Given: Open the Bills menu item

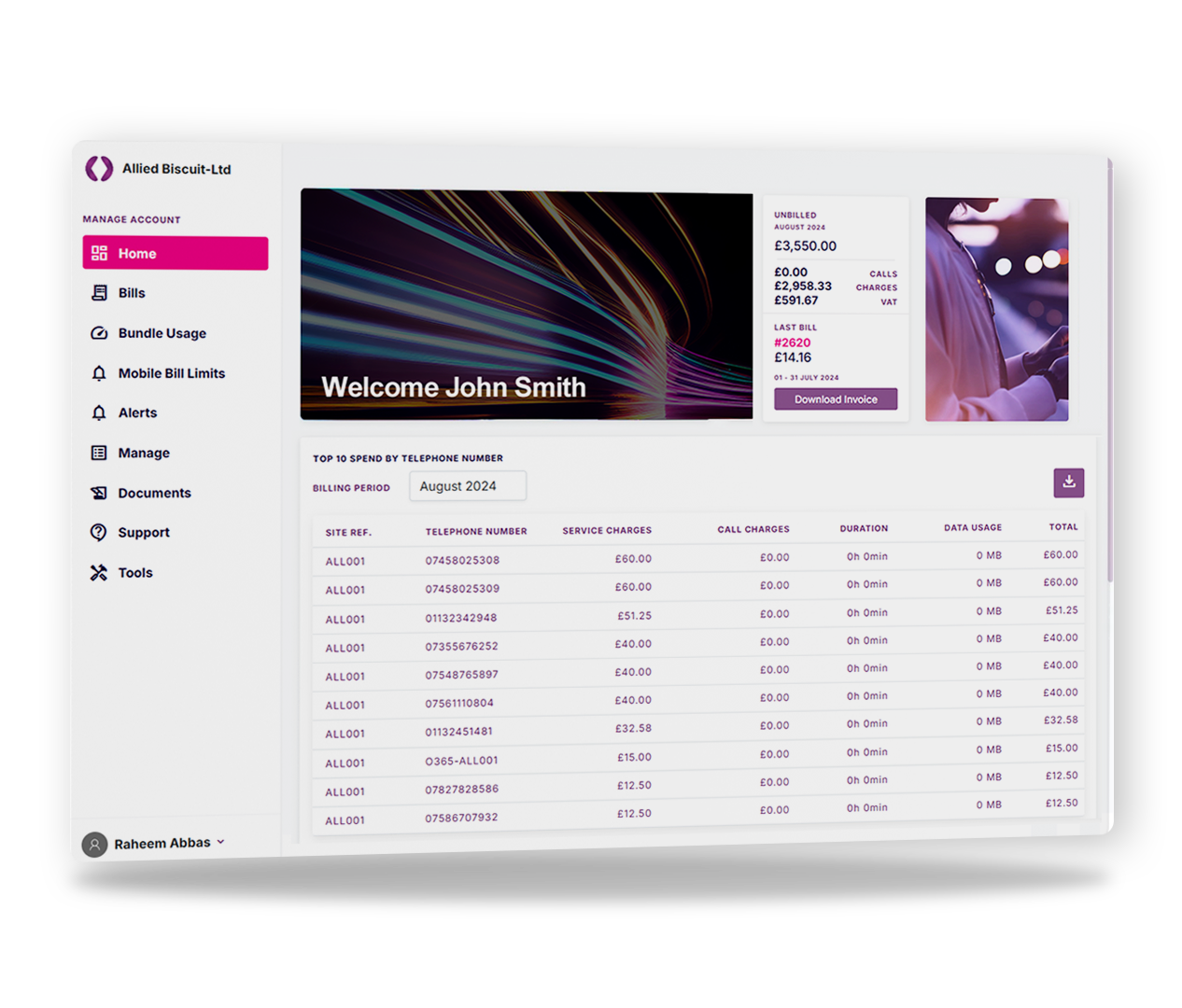Looking at the screenshot, I should pos(132,293).
